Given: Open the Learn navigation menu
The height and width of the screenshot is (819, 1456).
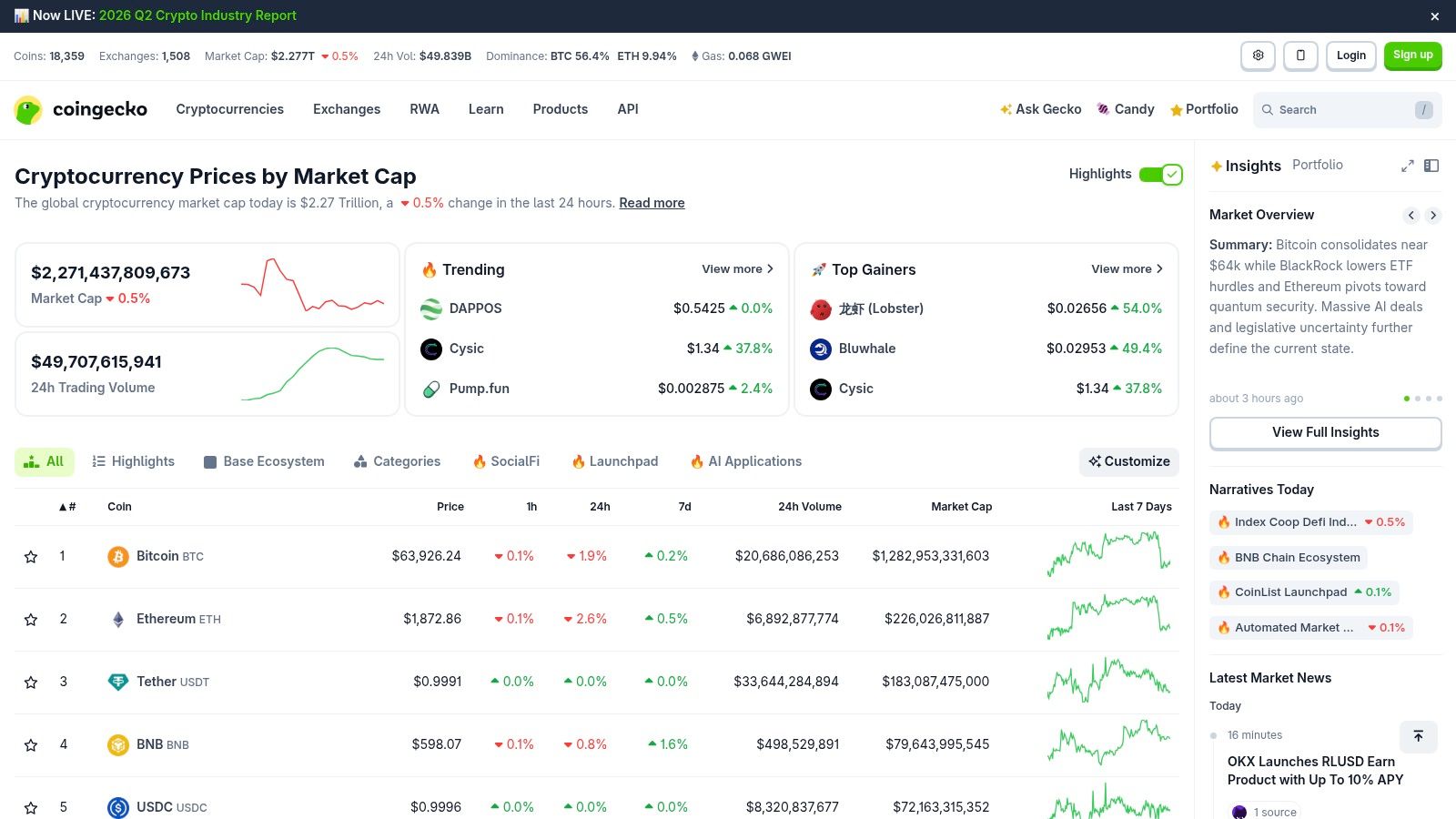Looking at the screenshot, I should tap(486, 109).
